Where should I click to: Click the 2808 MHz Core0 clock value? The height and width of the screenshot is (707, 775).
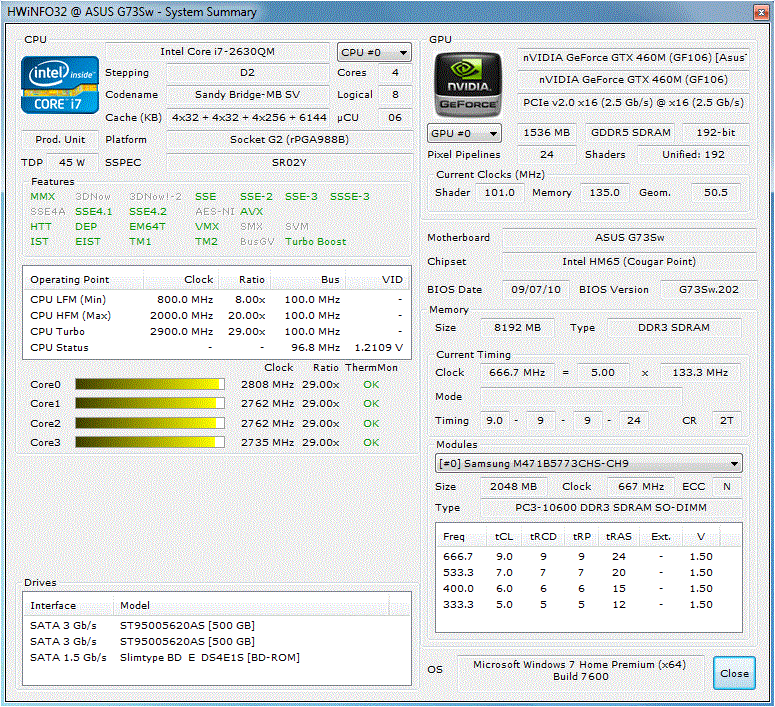(x=267, y=384)
